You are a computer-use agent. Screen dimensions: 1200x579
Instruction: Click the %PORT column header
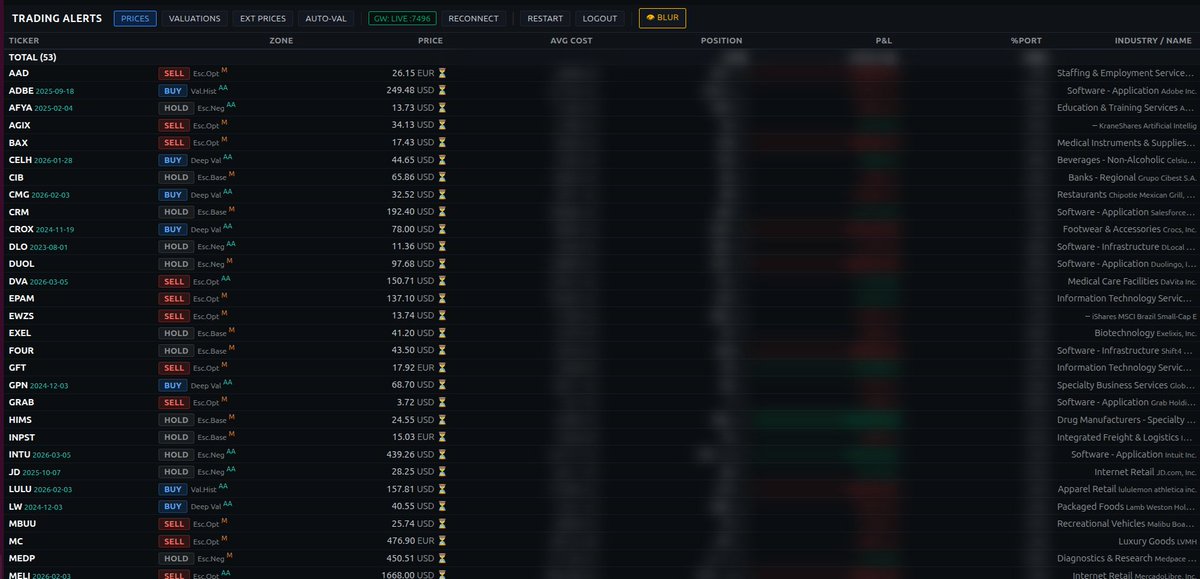[1026, 41]
